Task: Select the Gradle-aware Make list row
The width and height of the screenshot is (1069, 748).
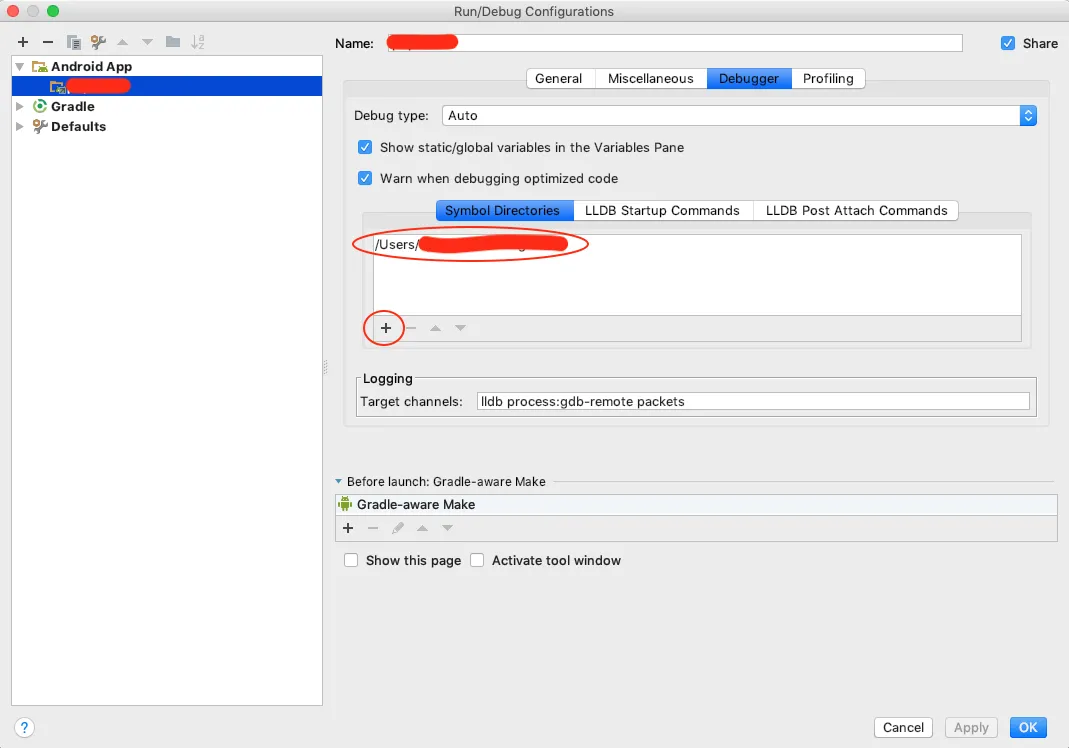Action: tap(696, 505)
